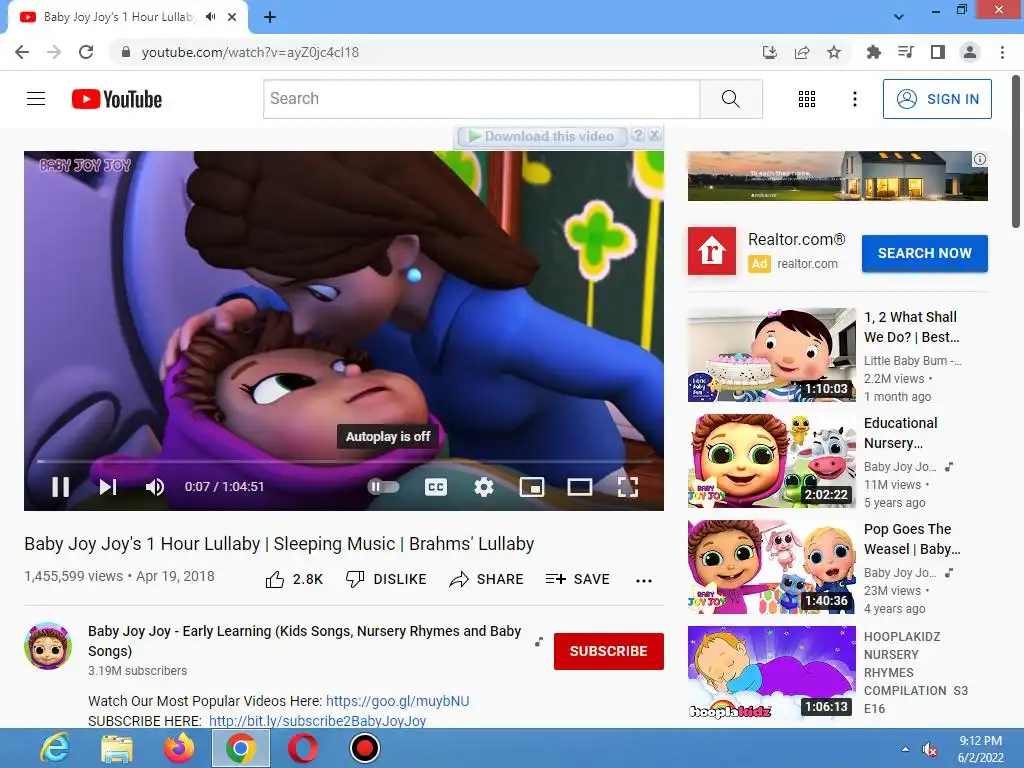Close the Baby Joy Joy tab

232,17
